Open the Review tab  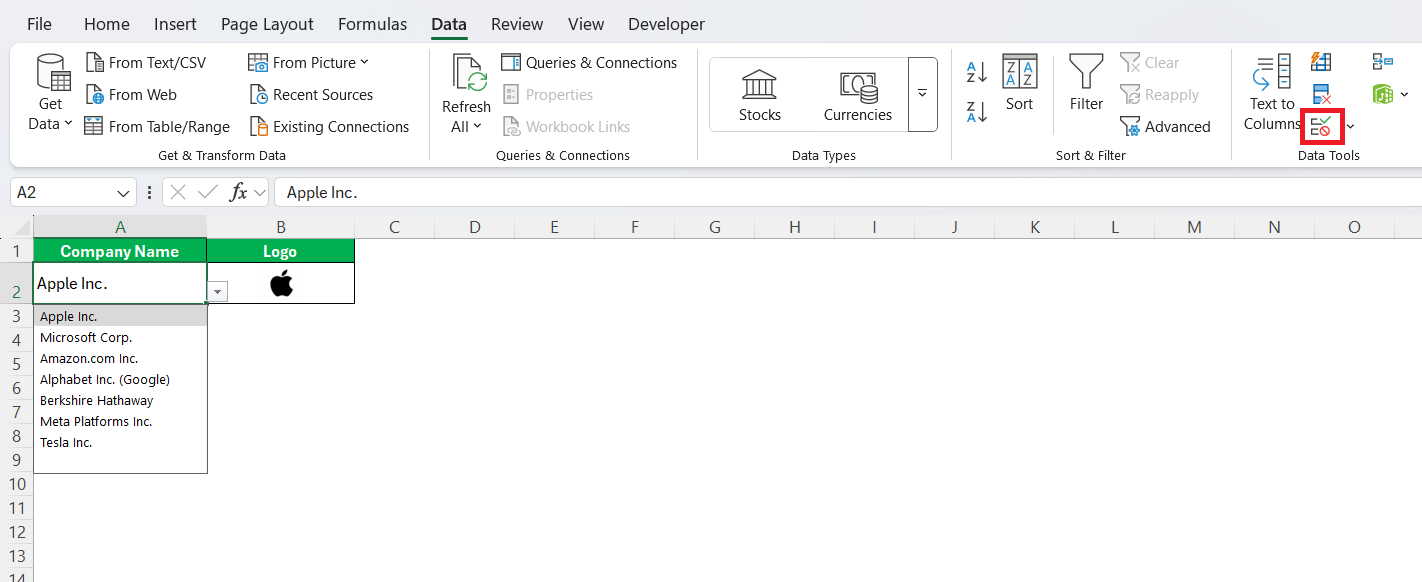pos(517,24)
